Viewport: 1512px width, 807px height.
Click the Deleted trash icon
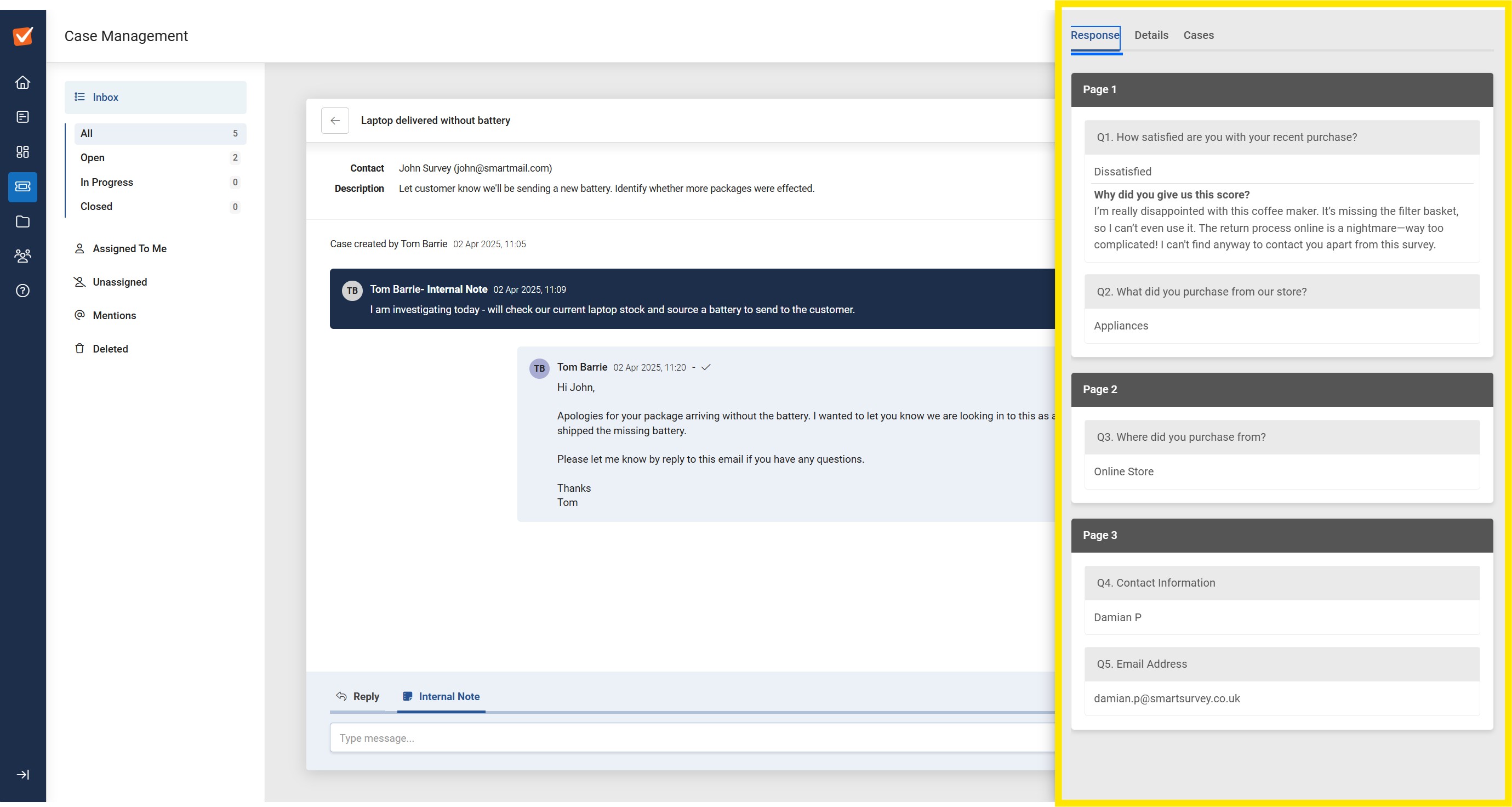coord(80,348)
